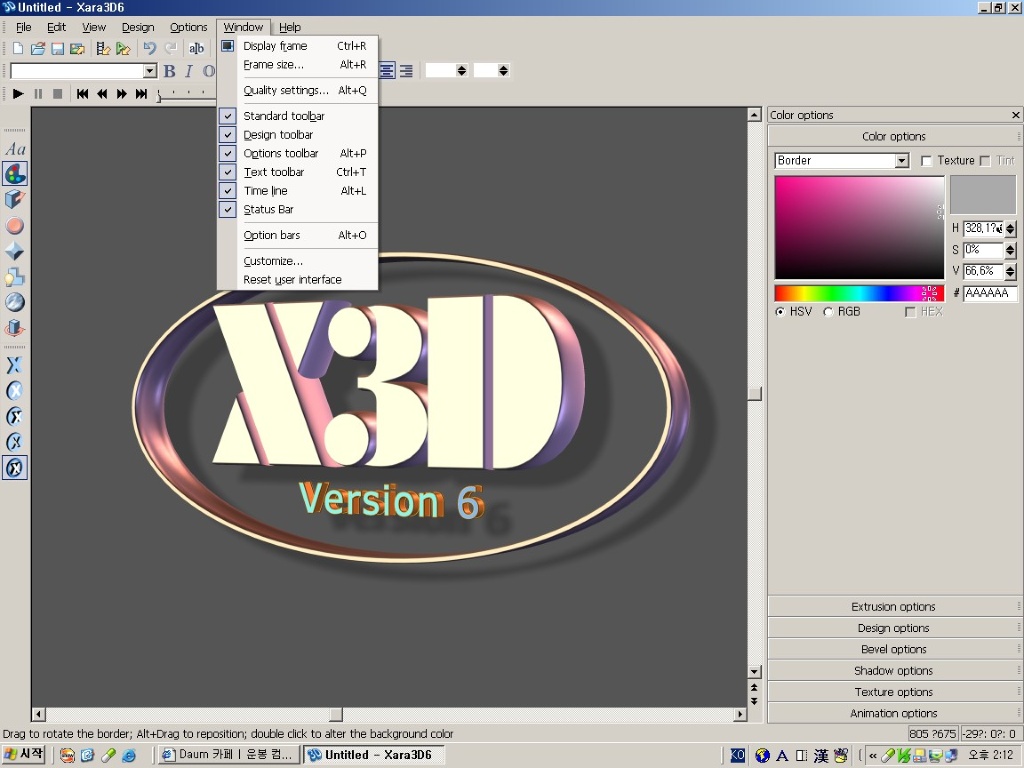Viewport: 1024px width, 768px height.
Task: Toggle Status Bar menu entry
Action: coord(298,210)
